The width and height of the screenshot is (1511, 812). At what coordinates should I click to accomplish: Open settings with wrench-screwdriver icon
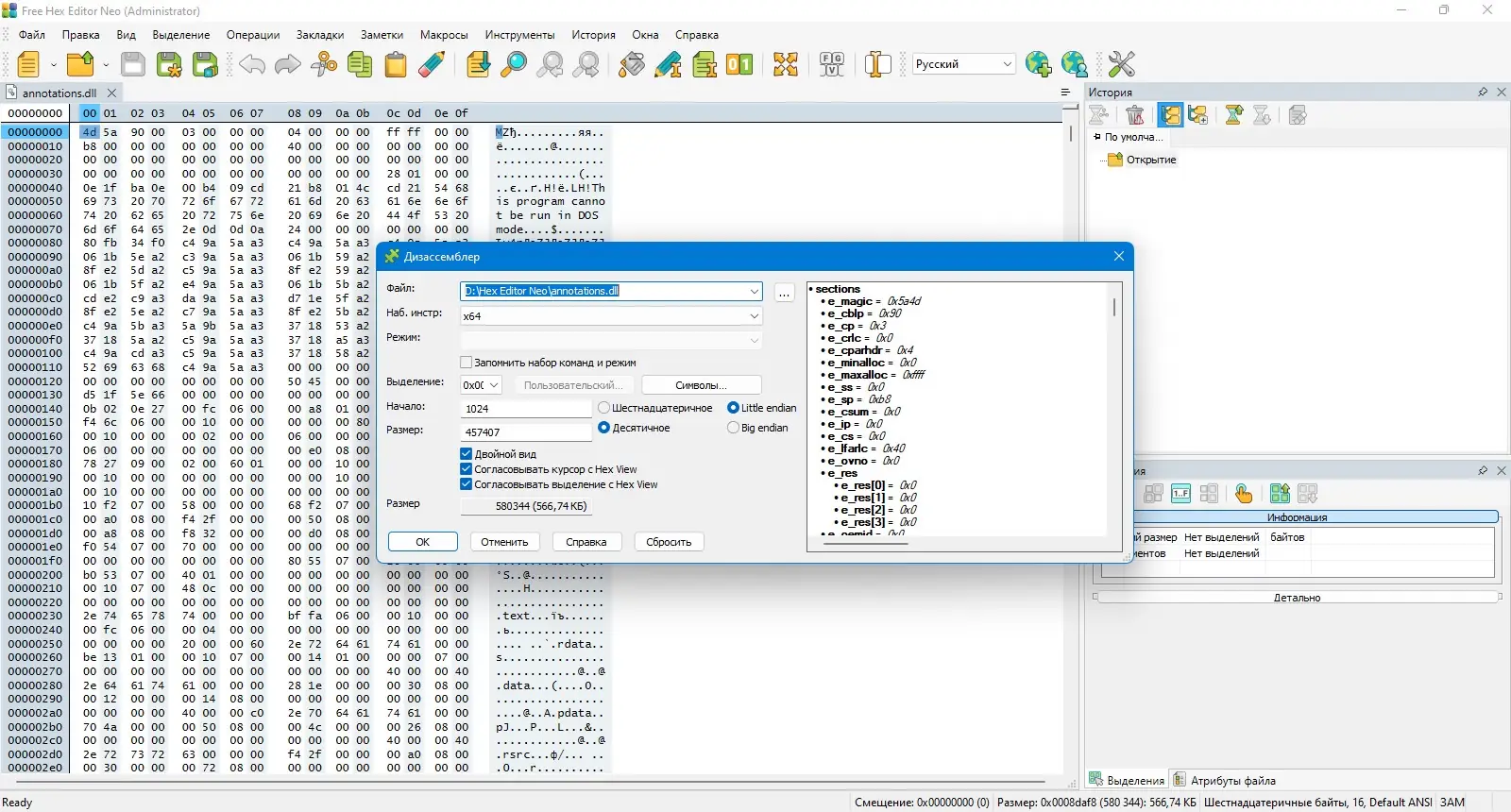[1121, 64]
